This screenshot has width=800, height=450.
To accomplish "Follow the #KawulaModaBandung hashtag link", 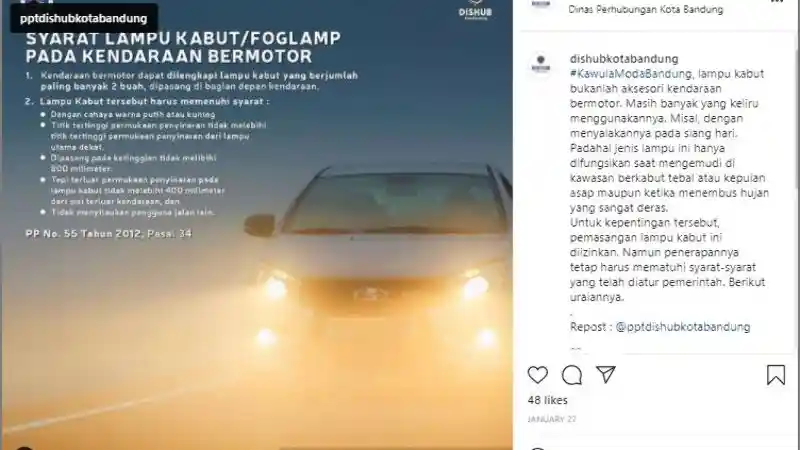I will click(x=631, y=73).
